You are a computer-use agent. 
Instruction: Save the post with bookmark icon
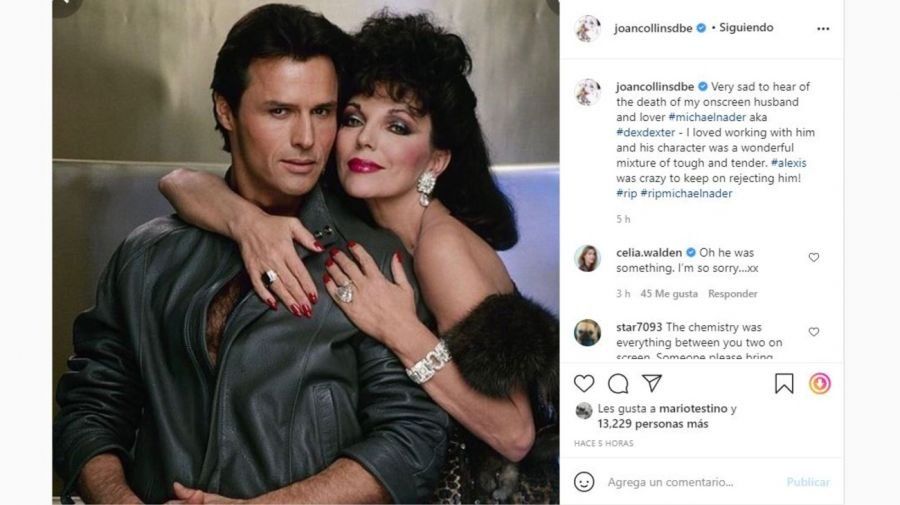tap(784, 384)
